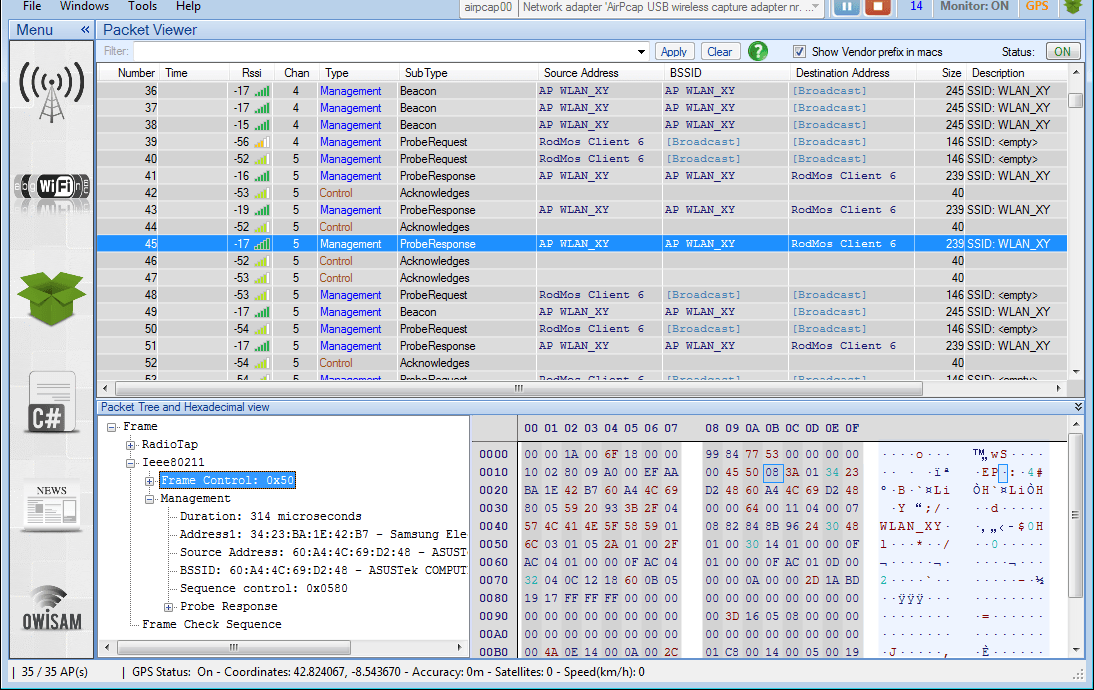Select packet row number 49 Beacon

(x=582, y=312)
